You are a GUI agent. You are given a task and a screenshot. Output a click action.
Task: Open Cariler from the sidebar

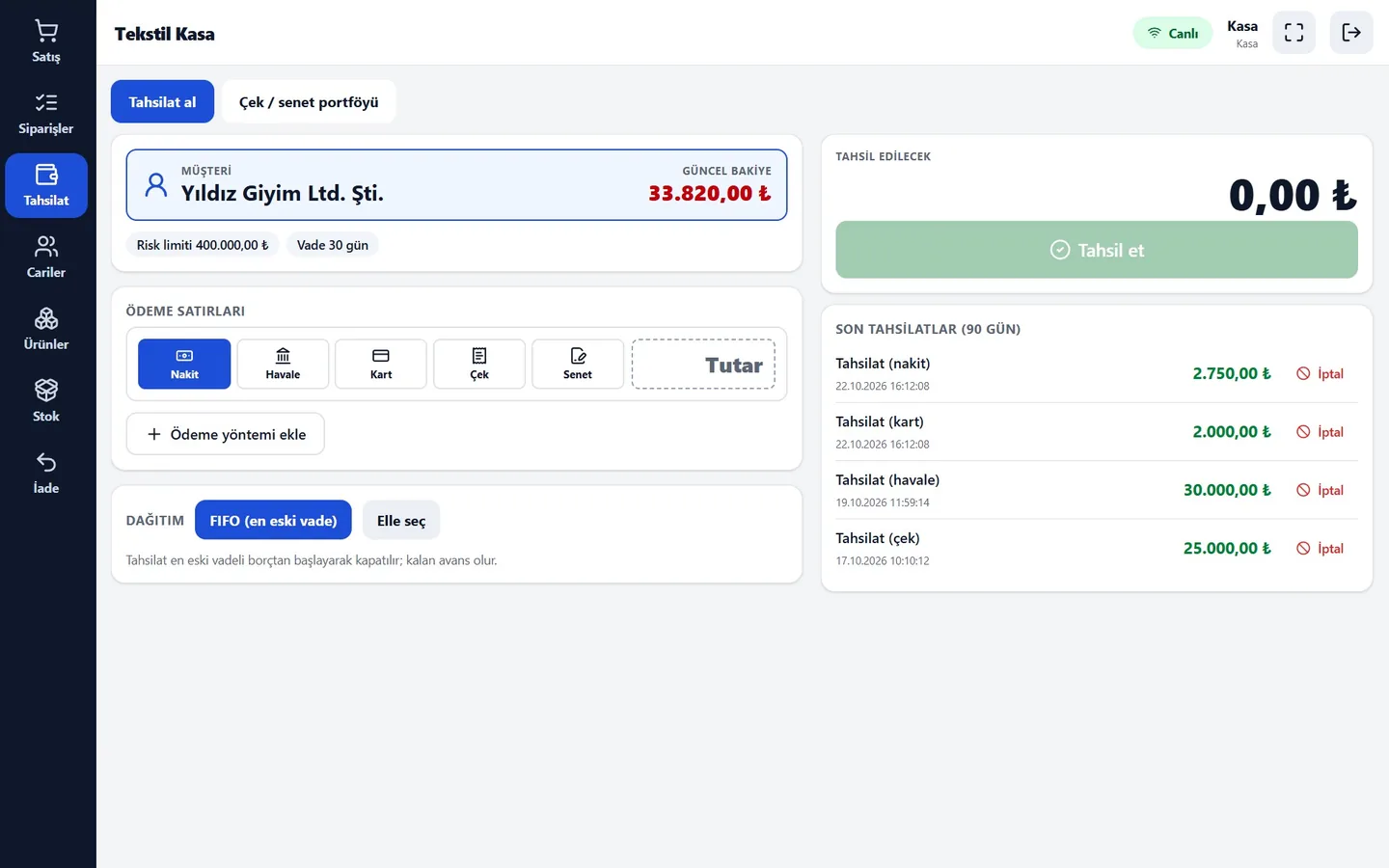coord(46,258)
